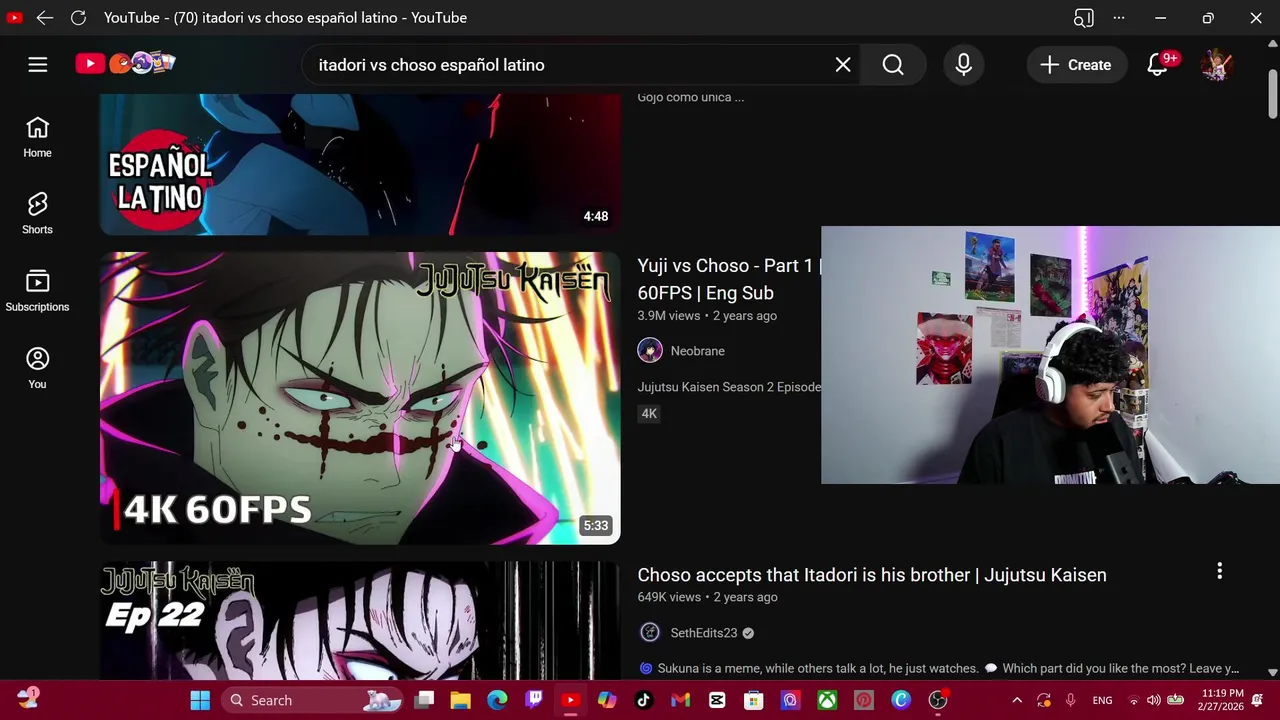This screenshot has width=1280, height=720.
Task: Click the taskbar Search box
Action: pos(311,700)
